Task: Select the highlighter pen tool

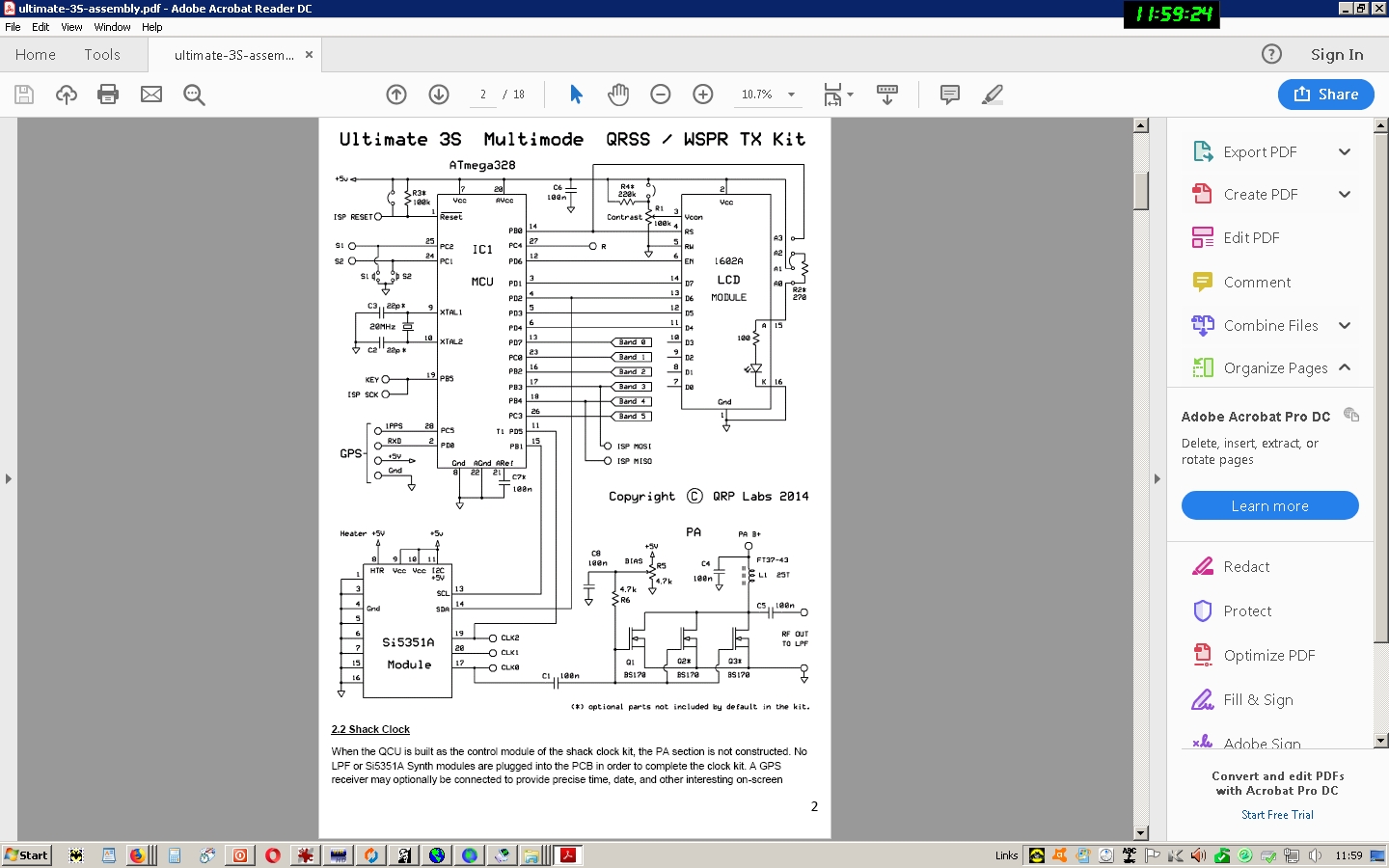Action: (x=993, y=95)
